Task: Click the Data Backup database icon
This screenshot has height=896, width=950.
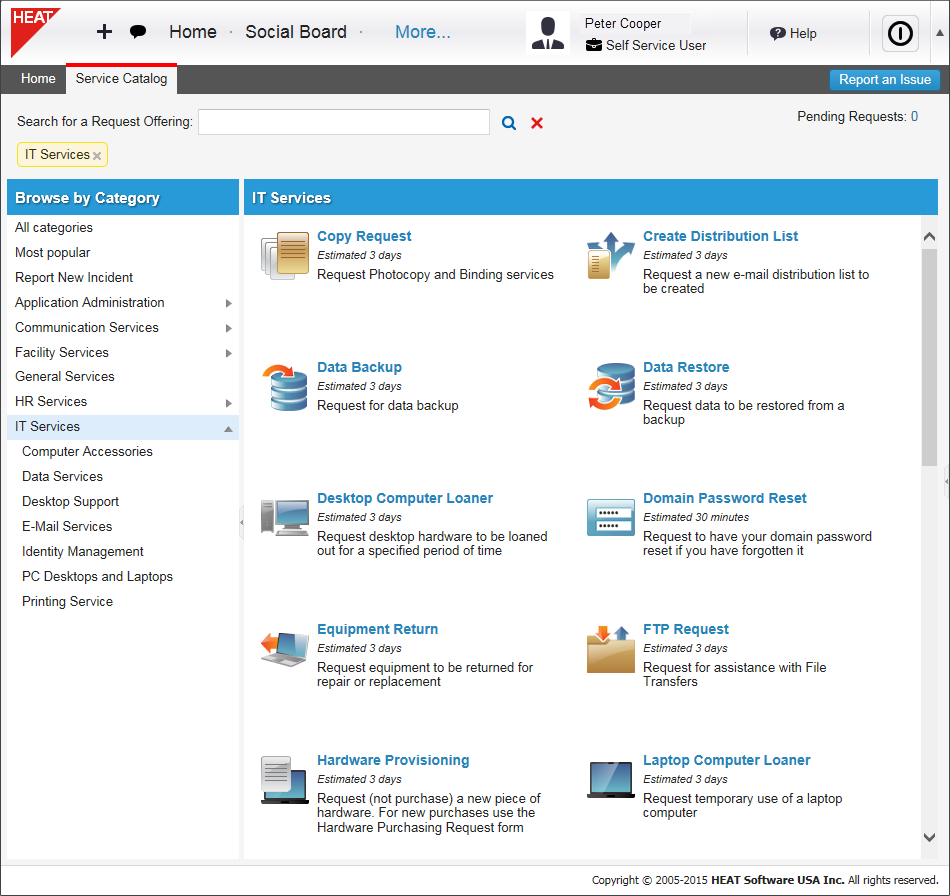Action: pos(285,387)
